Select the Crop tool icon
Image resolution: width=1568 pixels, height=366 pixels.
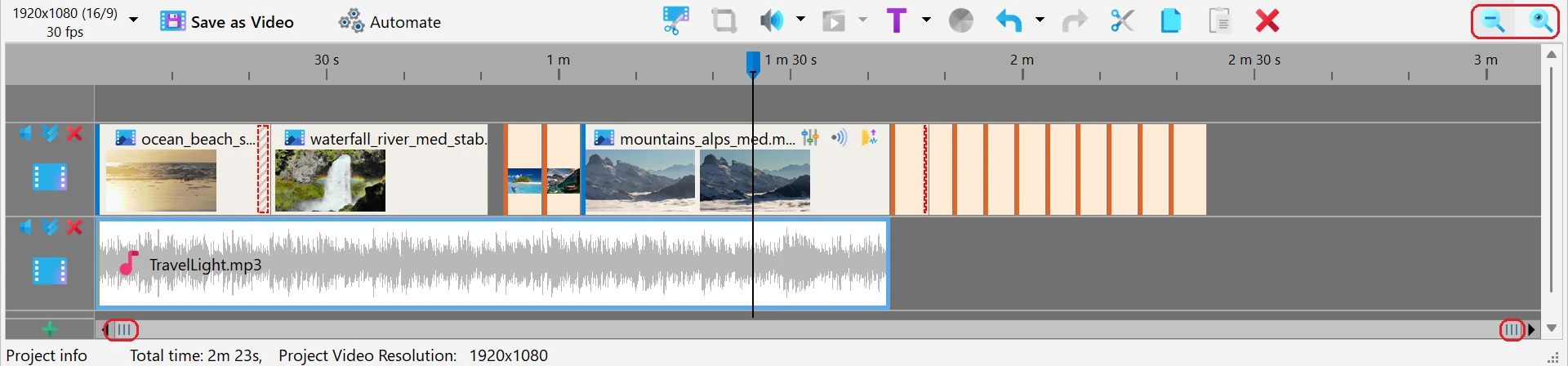[x=724, y=20]
